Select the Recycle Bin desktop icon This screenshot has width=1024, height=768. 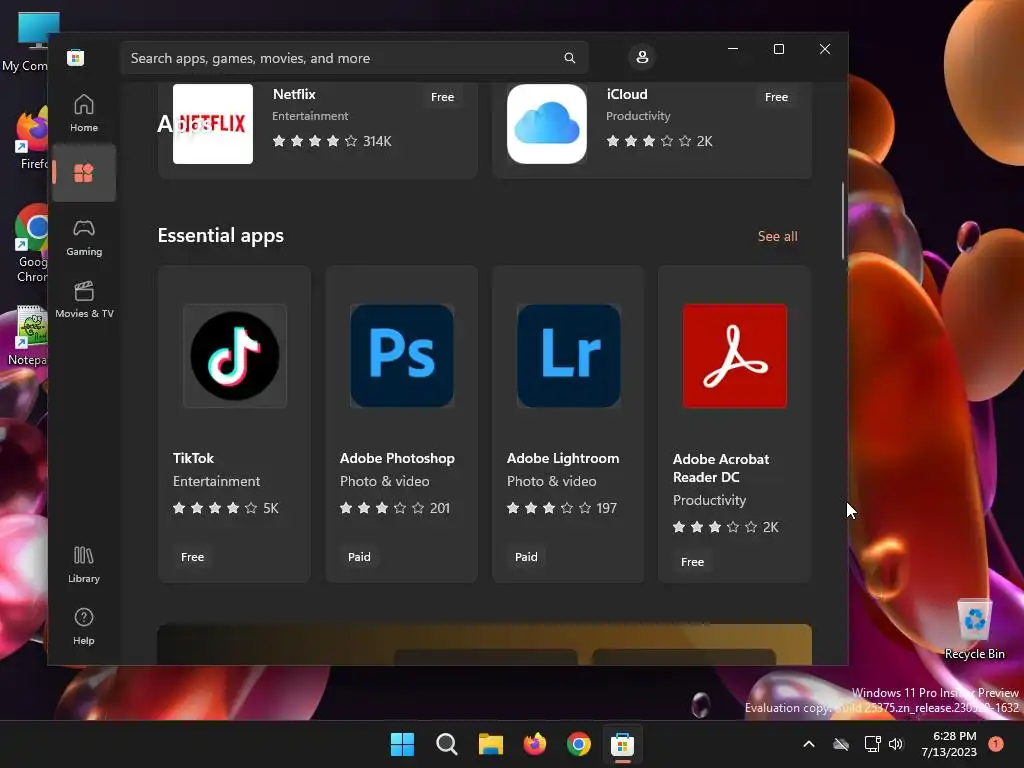click(974, 629)
